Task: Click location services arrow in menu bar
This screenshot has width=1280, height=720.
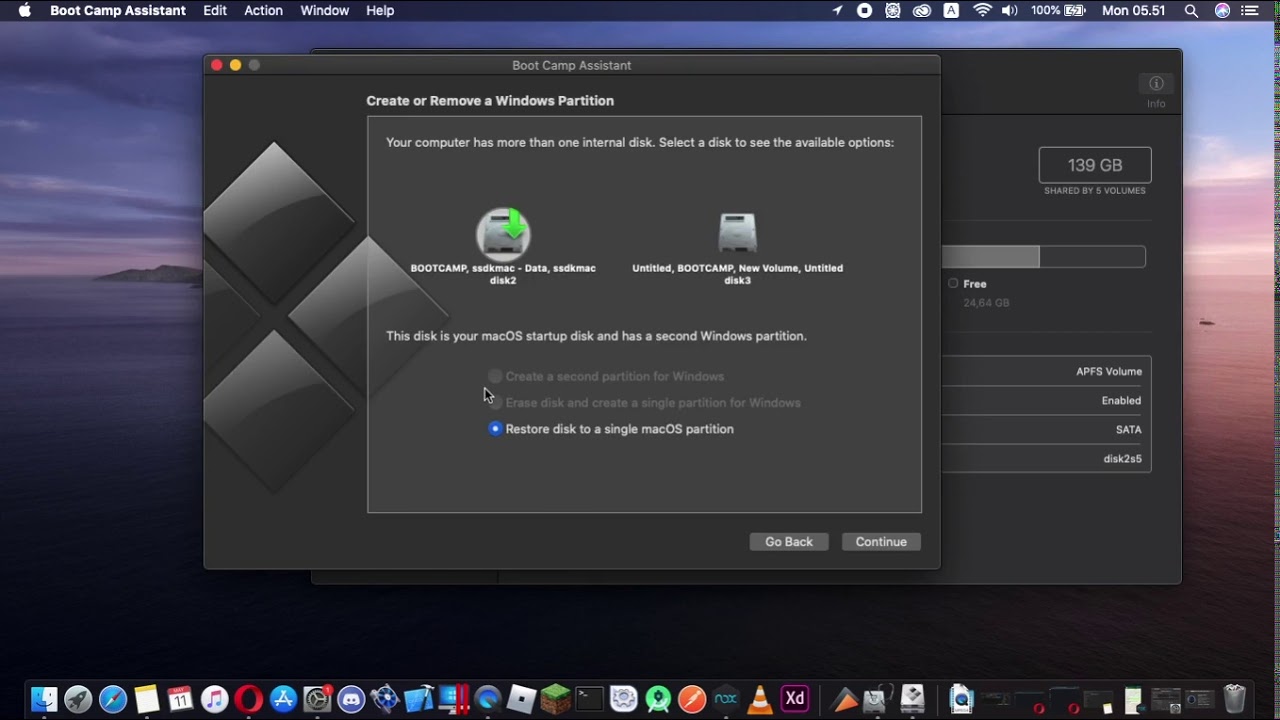Action: pos(838,10)
